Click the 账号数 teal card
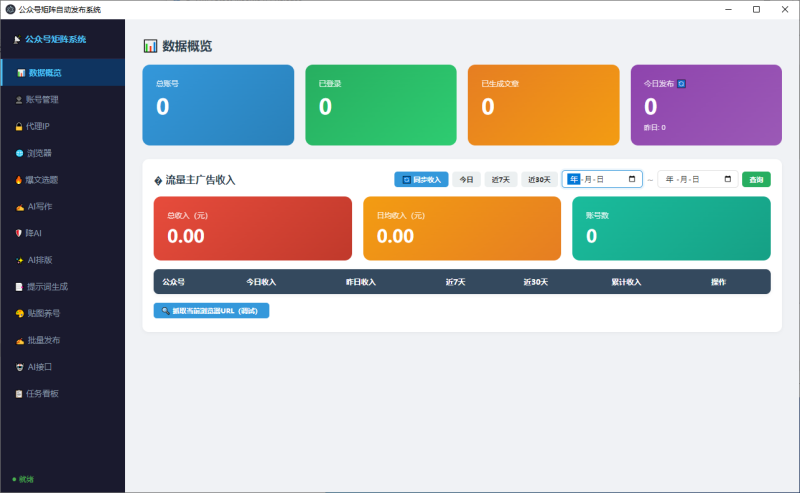This screenshot has height=493, width=800. 671,229
